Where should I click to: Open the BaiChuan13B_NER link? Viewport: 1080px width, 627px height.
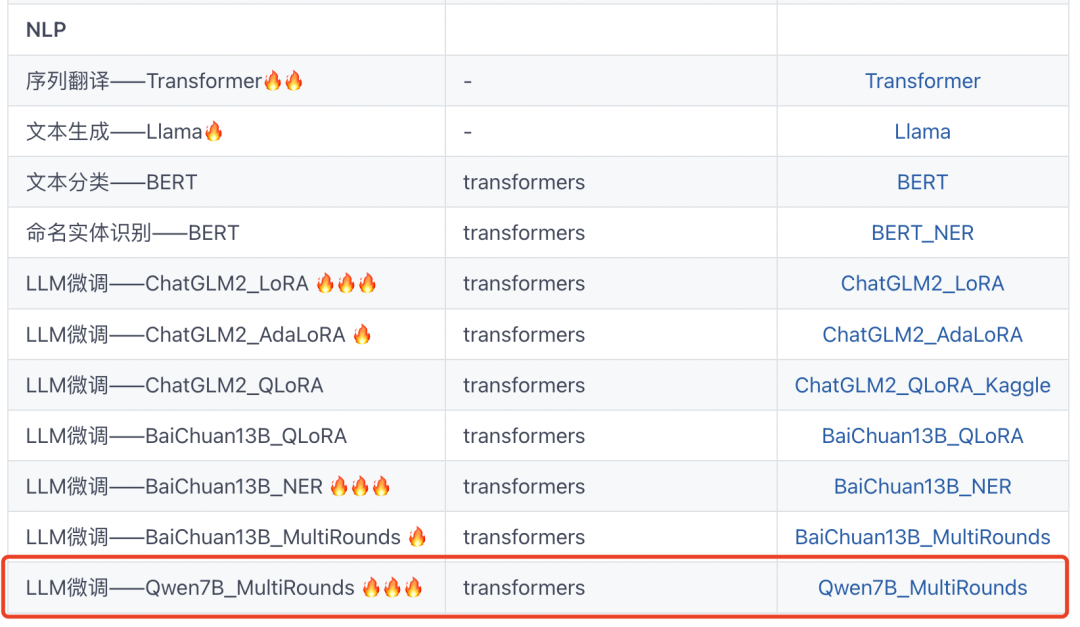click(922, 486)
